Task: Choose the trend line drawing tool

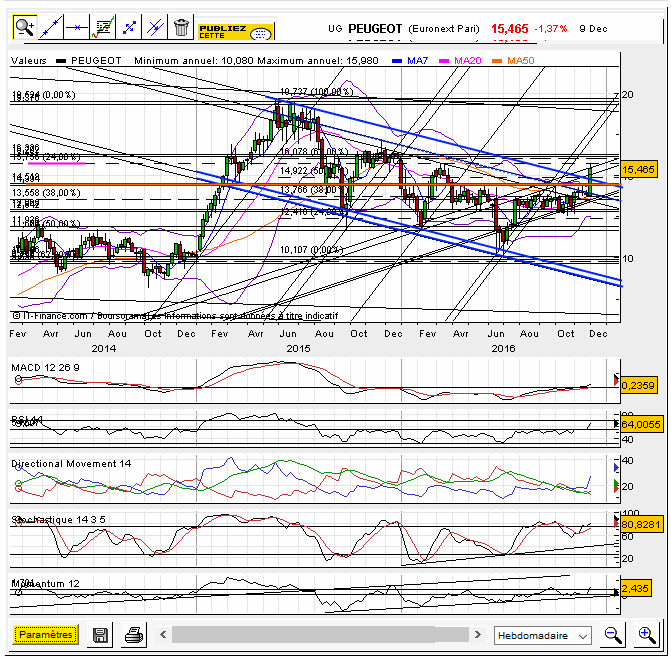Action: click(51, 27)
